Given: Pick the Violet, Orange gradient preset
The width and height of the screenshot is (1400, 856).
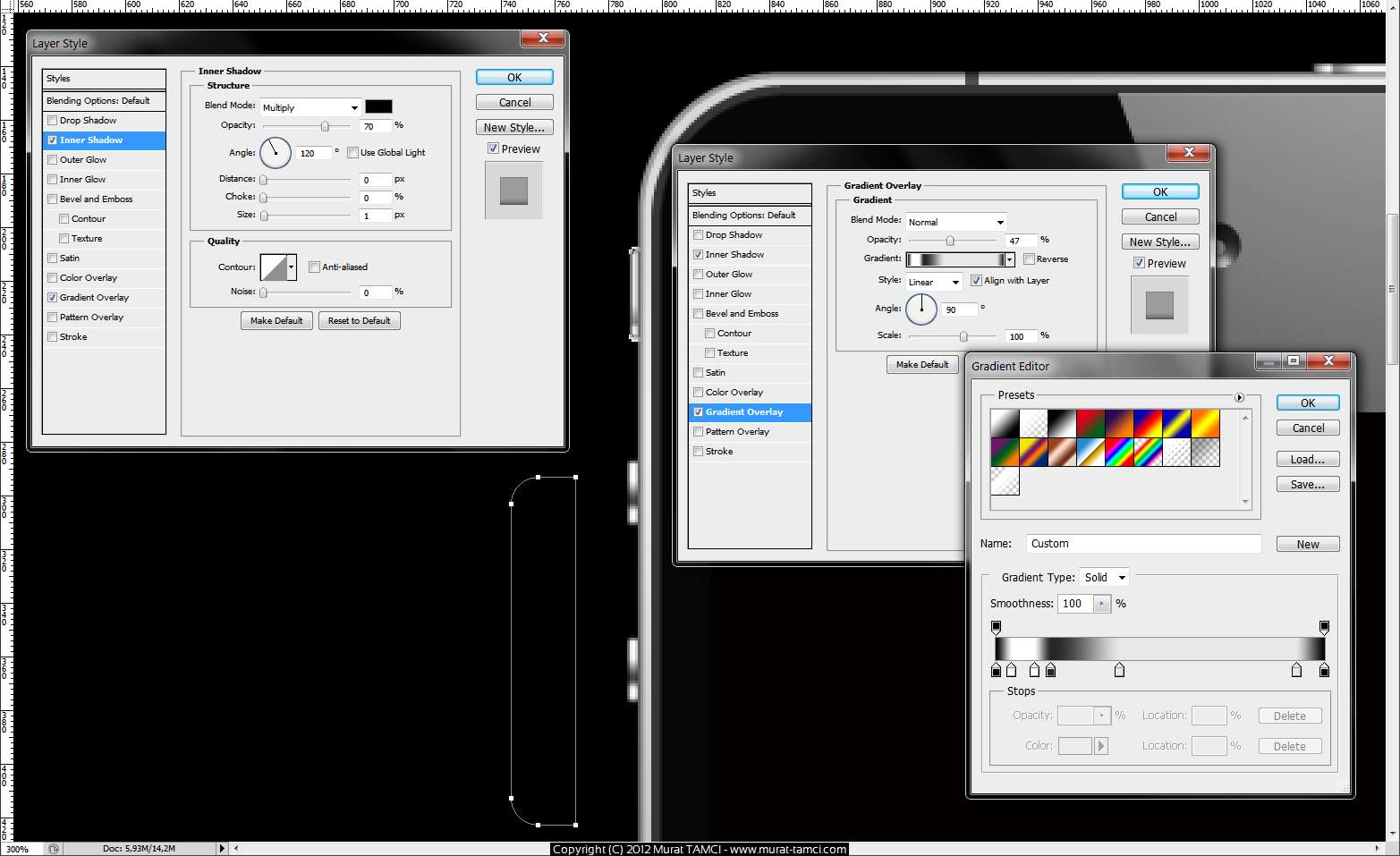Looking at the screenshot, I should [1119, 423].
